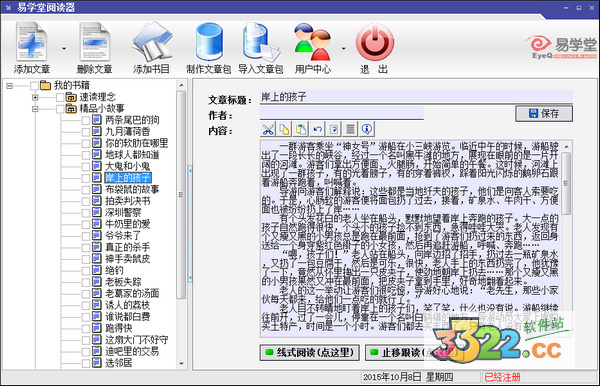This screenshot has height=386, width=600.
Task: Click the red 退出 power icon
Action: (375, 42)
